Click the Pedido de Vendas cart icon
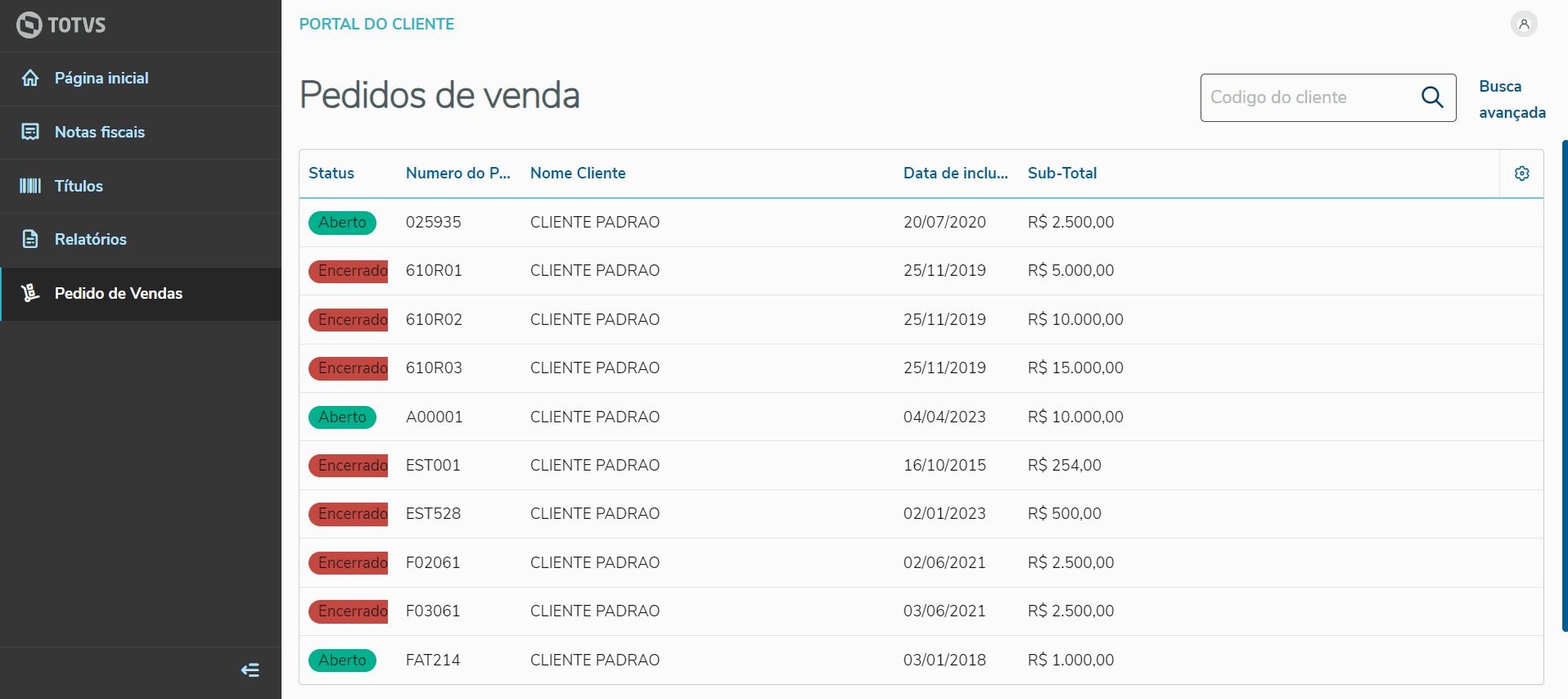Image resolution: width=1568 pixels, height=699 pixels. pyautogui.click(x=30, y=293)
